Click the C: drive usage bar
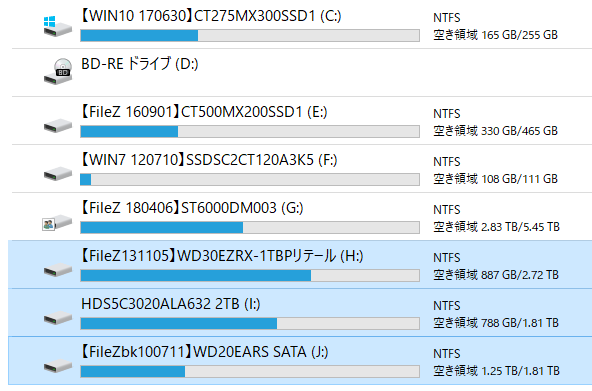Viewport: 592px width, 391px height. pyautogui.click(x=250, y=35)
